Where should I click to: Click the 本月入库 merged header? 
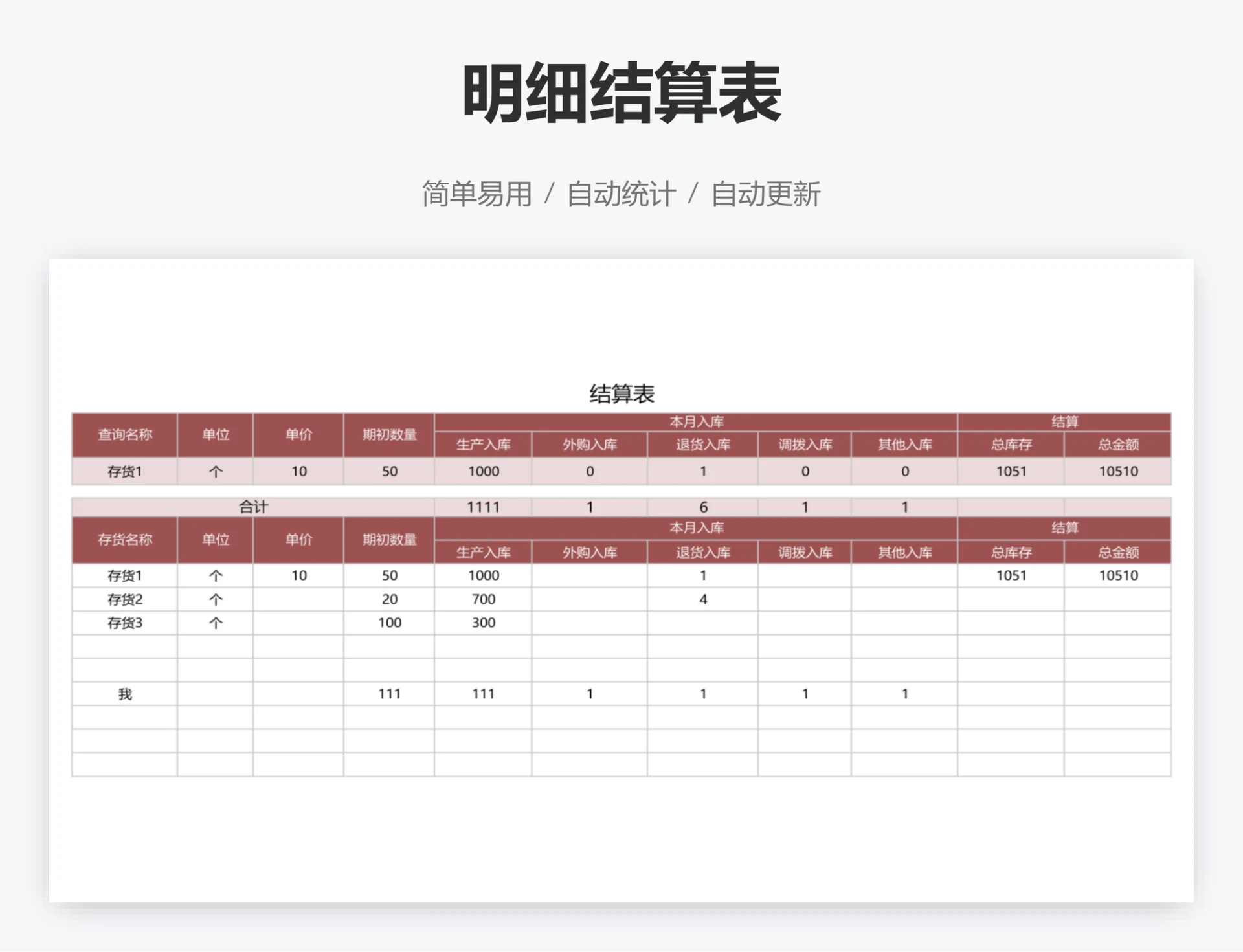(x=693, y=421)
